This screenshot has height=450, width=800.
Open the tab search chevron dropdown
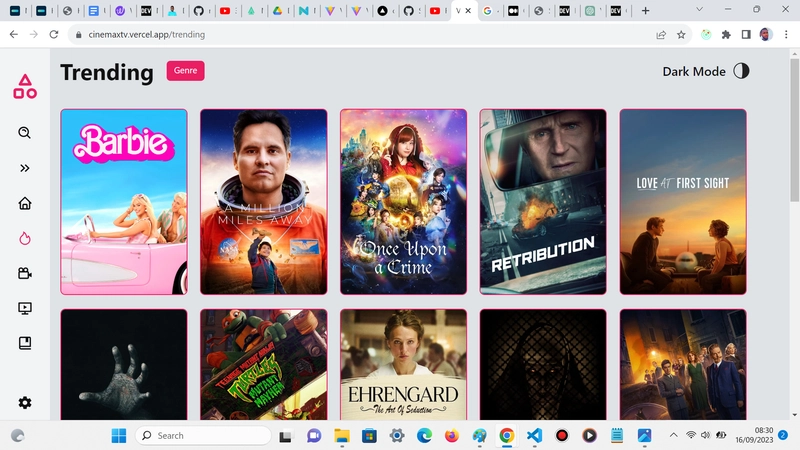[x=699, y=10]
